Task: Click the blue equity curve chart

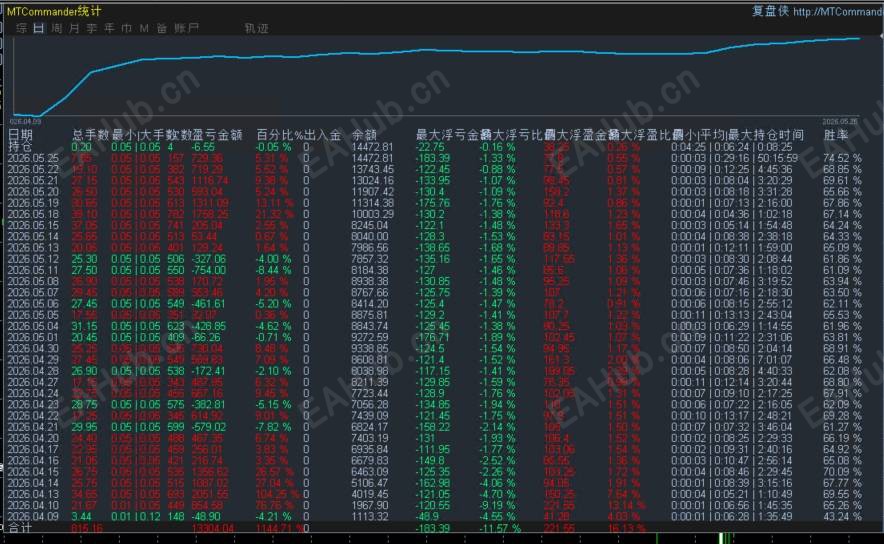Action: click(435, 76)
